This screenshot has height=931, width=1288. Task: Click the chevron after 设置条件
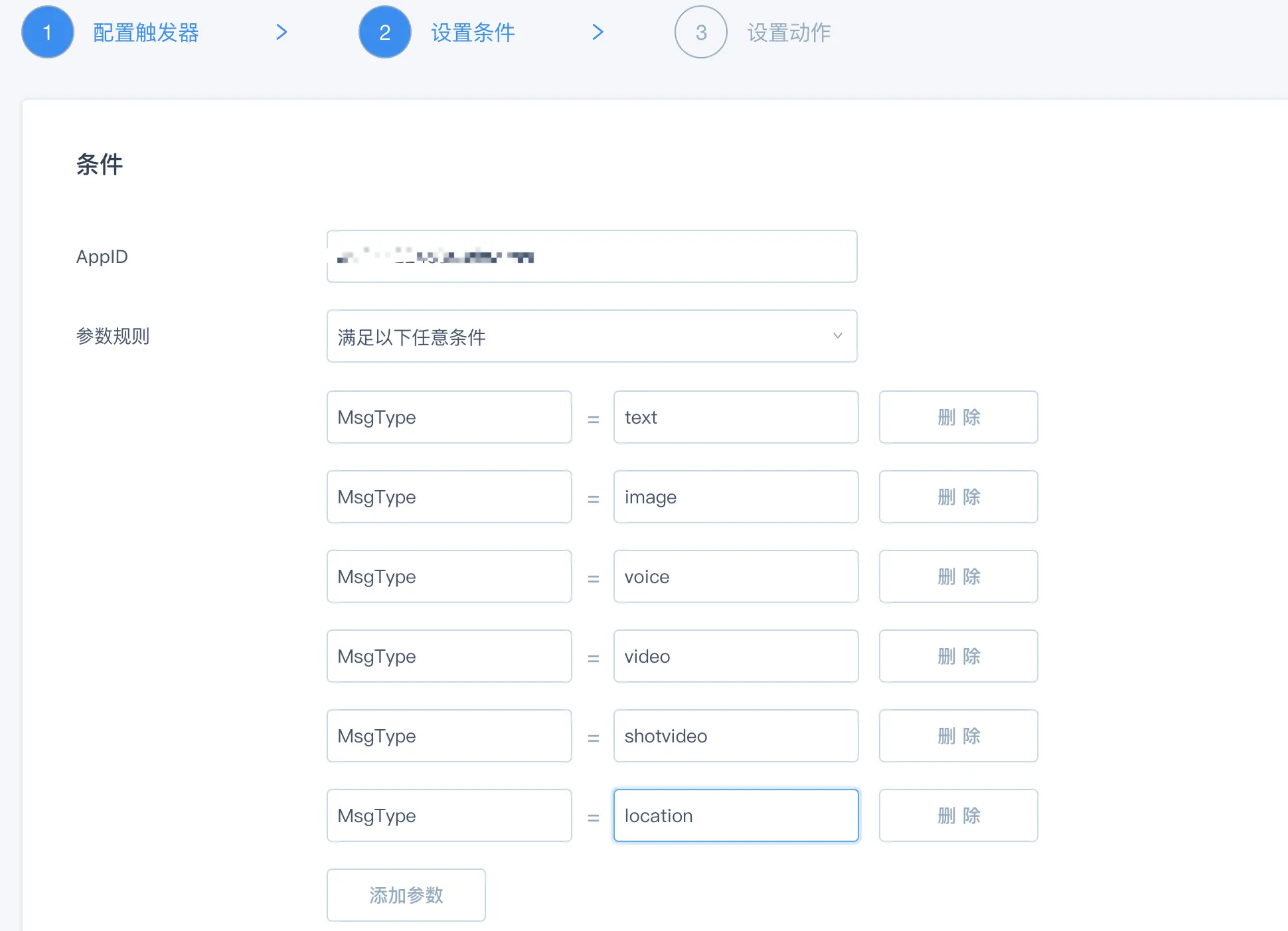coord(598,32)
